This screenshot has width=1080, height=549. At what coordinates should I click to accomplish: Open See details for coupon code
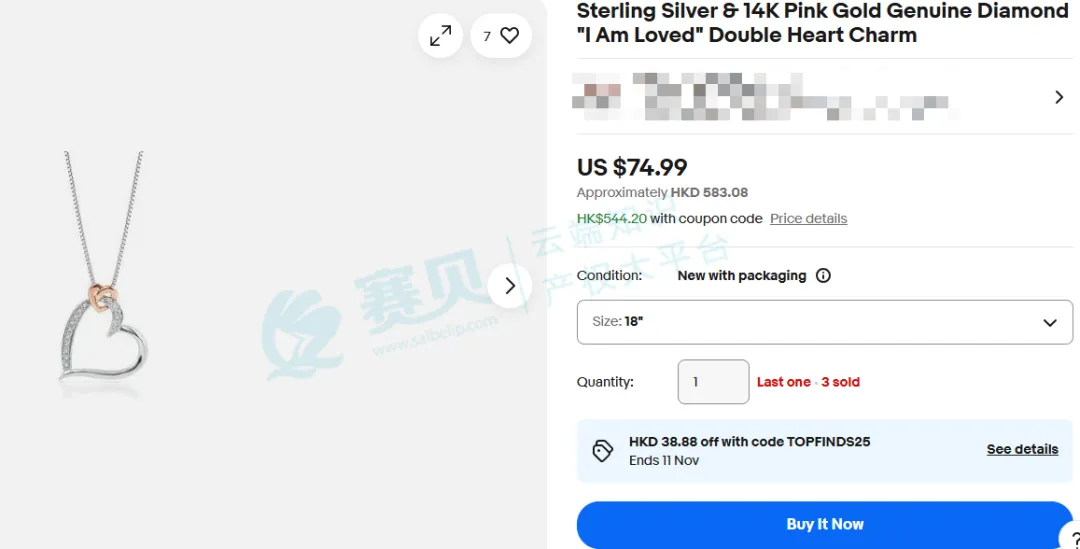click(1022, 449)
